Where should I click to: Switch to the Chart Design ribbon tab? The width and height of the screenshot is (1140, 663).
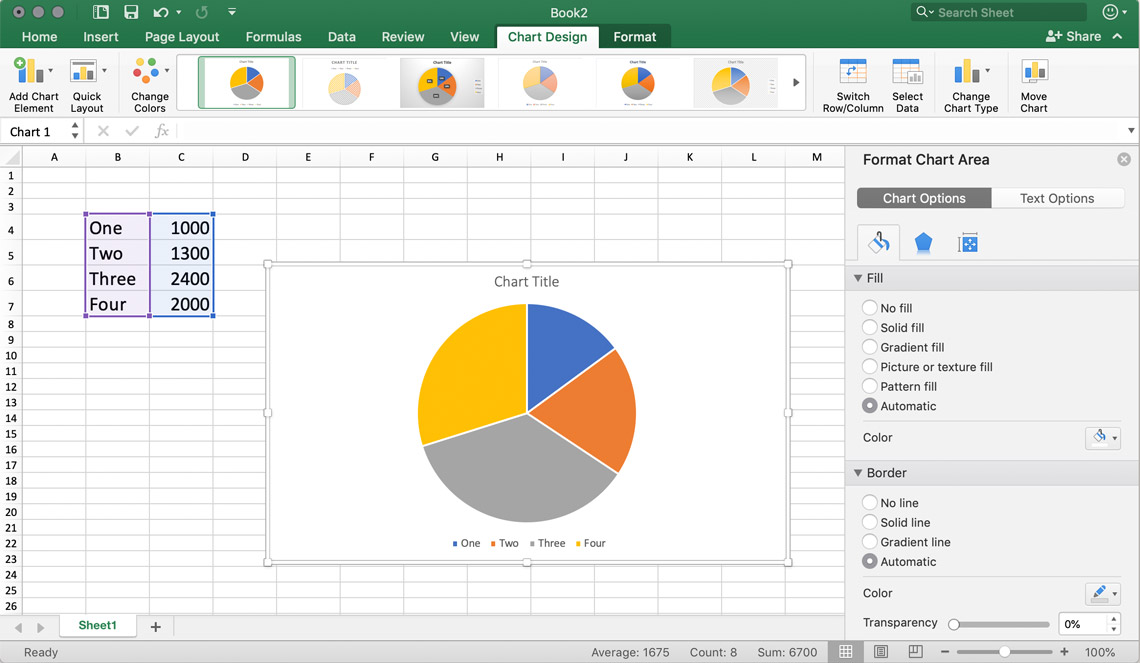point(547,37)
